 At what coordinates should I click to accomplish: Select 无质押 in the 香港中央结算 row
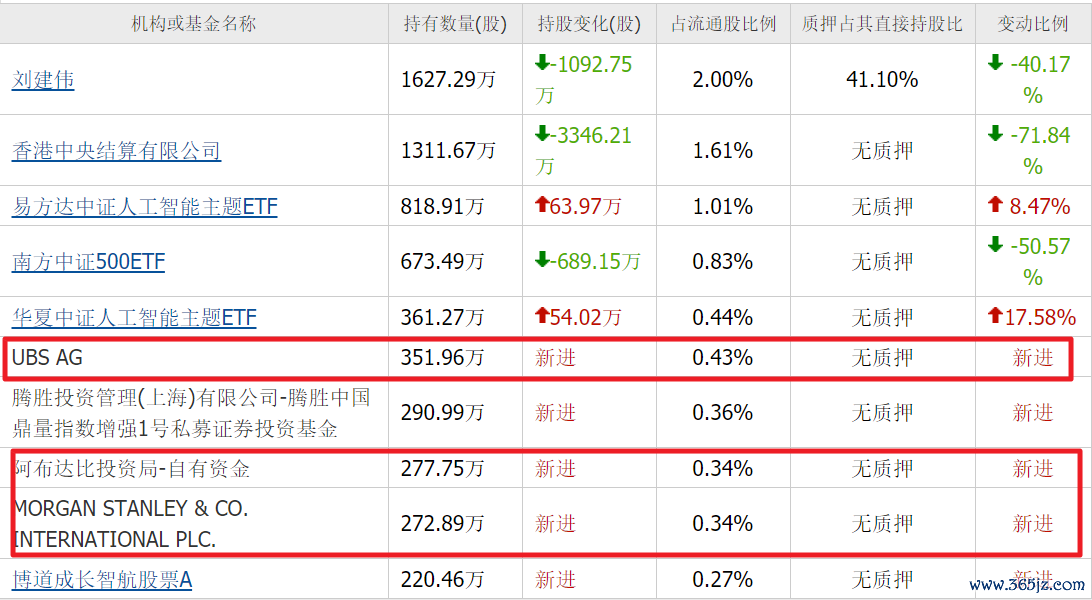(x=882, y=150)
